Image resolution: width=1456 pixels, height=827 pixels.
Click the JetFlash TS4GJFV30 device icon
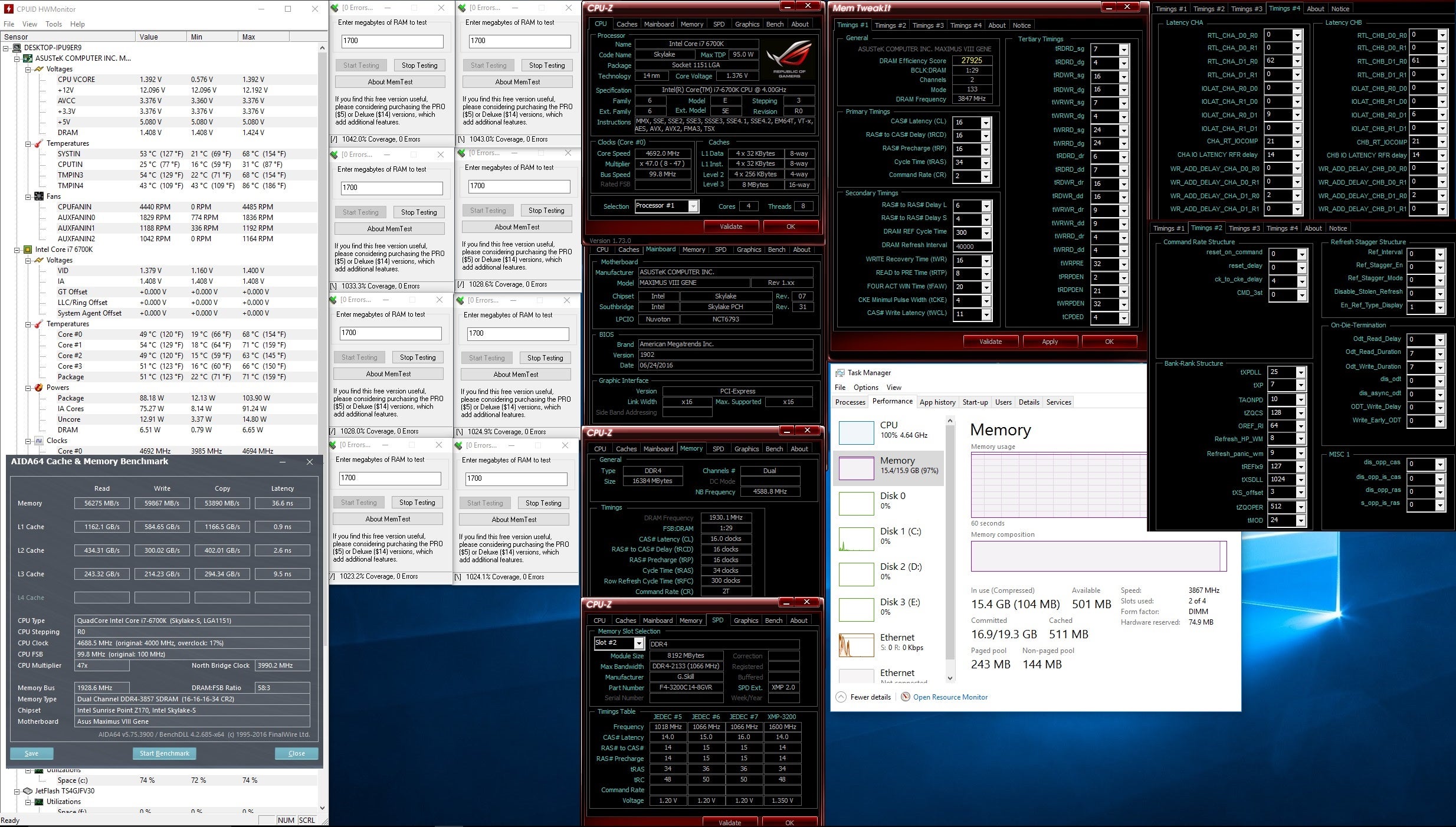(x=28, y=790)
